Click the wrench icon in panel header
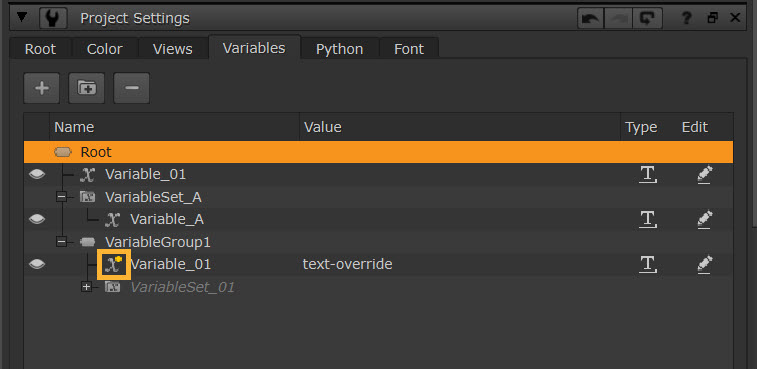The height and width of the screenshot is (369, 757). [x=53, y=18]
